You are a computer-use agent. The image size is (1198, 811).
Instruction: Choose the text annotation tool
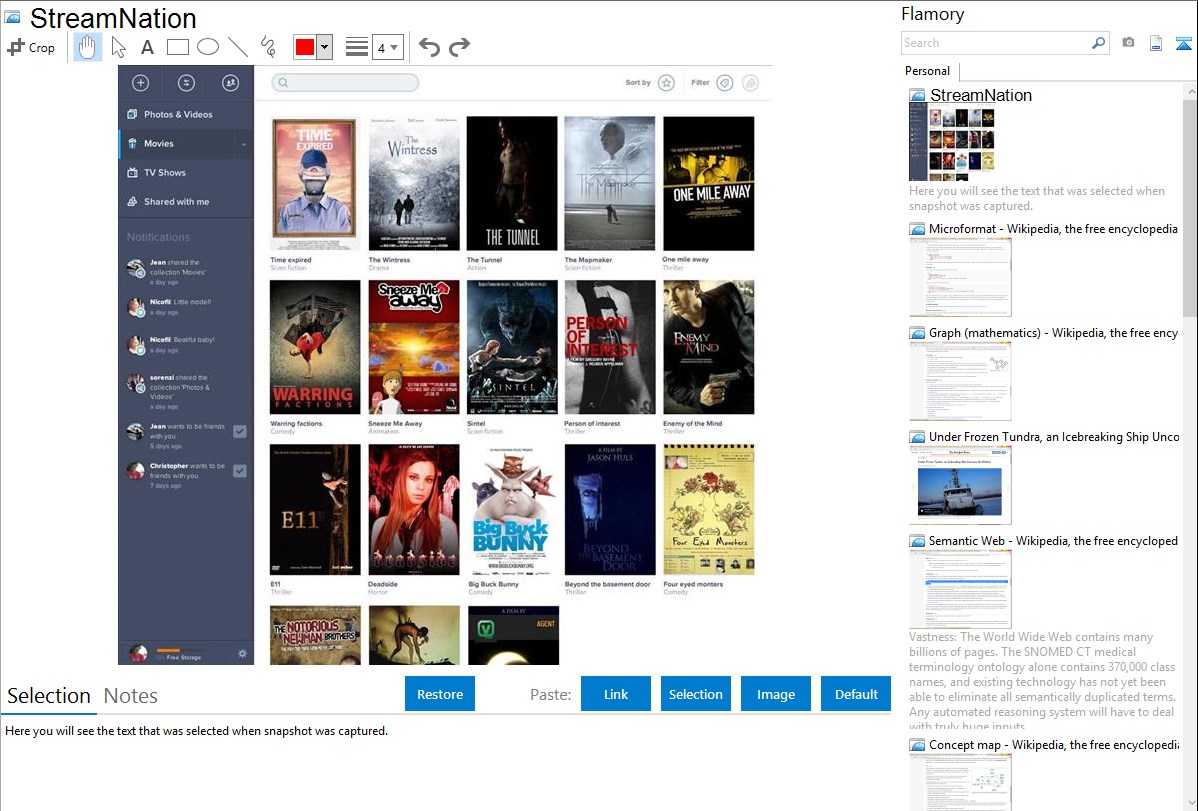147,47
